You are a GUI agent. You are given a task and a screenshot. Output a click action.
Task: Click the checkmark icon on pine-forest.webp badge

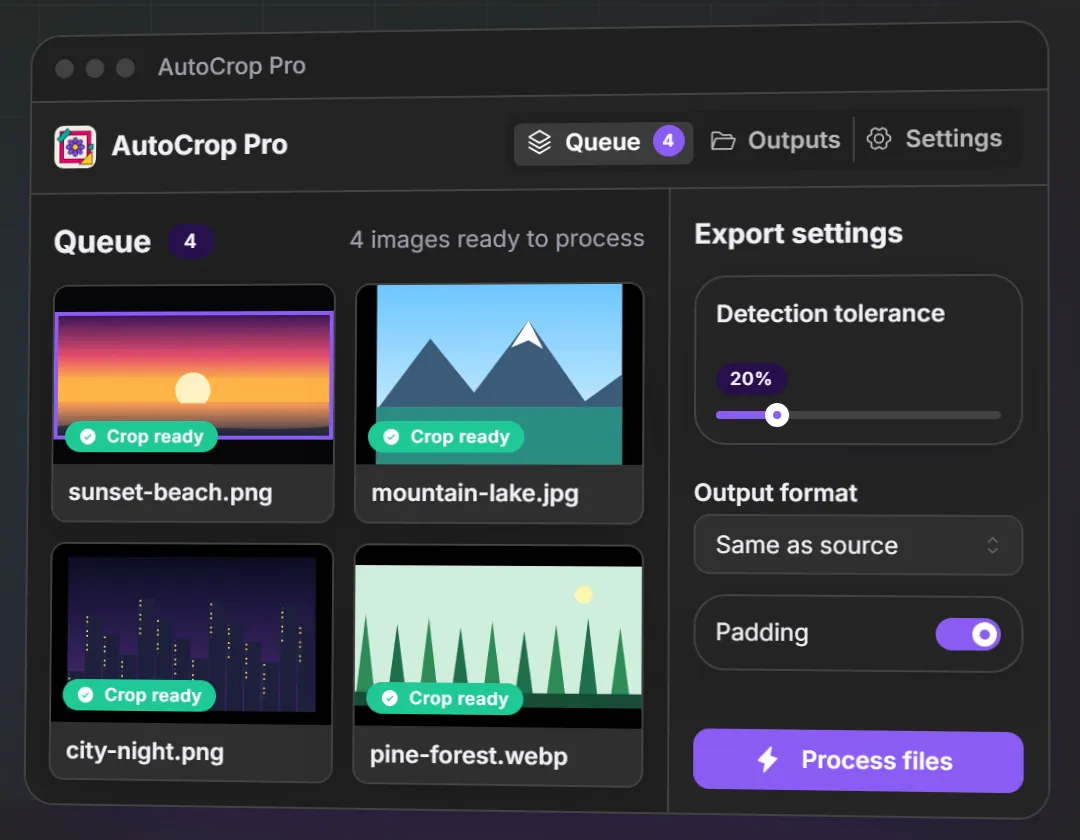pos(390,698)
